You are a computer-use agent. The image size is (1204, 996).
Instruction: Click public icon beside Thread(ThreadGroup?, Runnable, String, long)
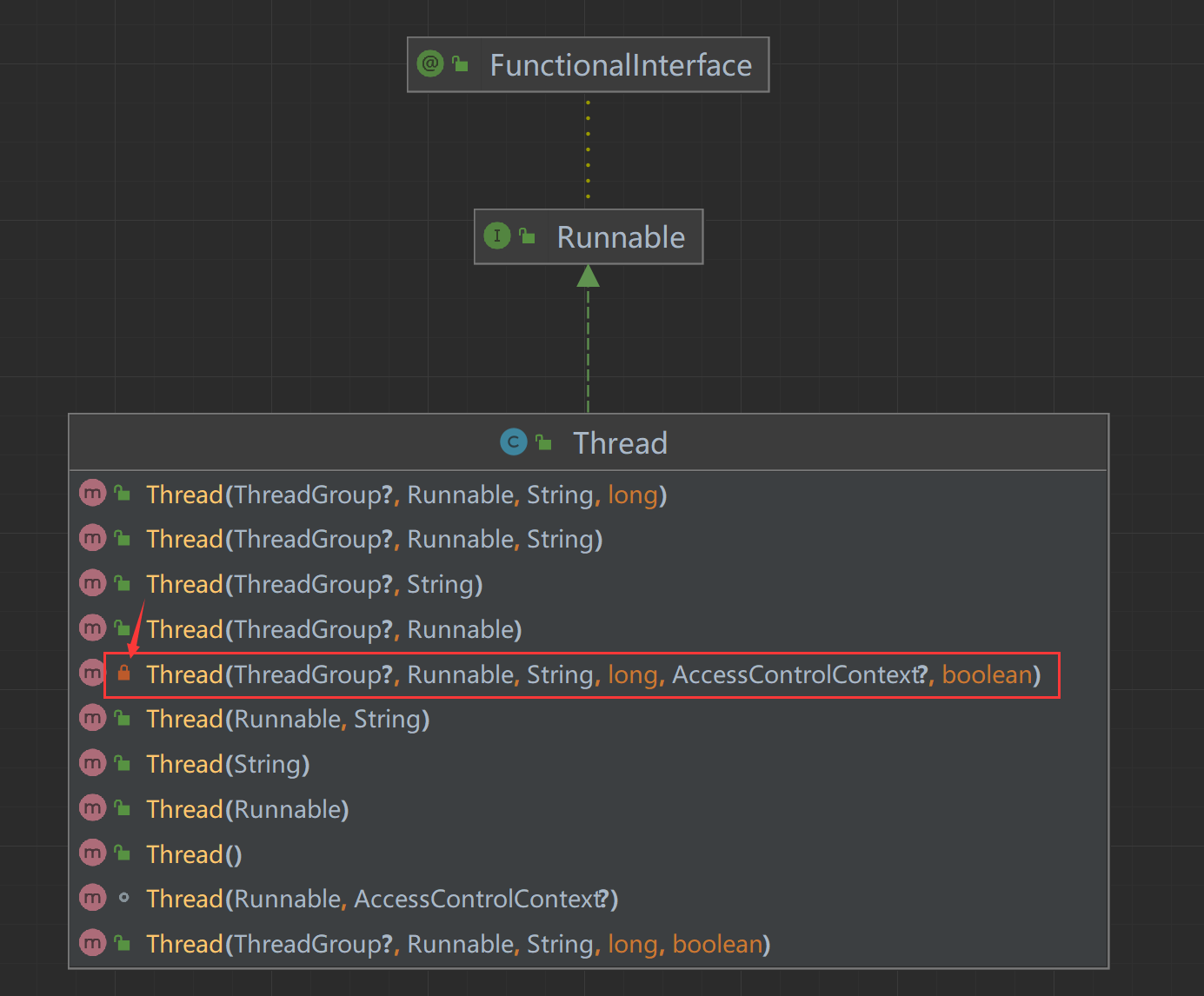coord(123,494)
